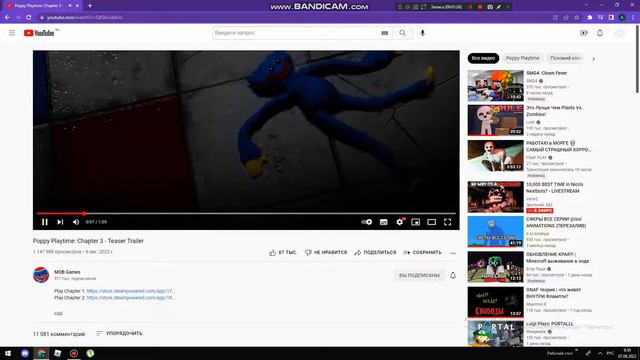Open 10,000 BEST TIME in Nico's Nextbots title
The image size is (640, 360).
554,188
